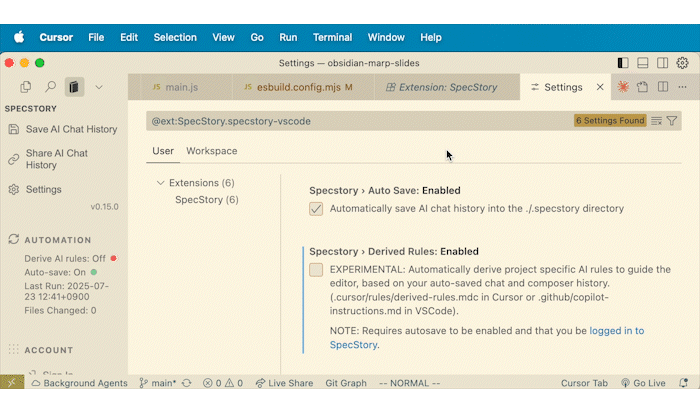Open Settings JSON file icon
The image size is (700, 414).
point(642,87)
